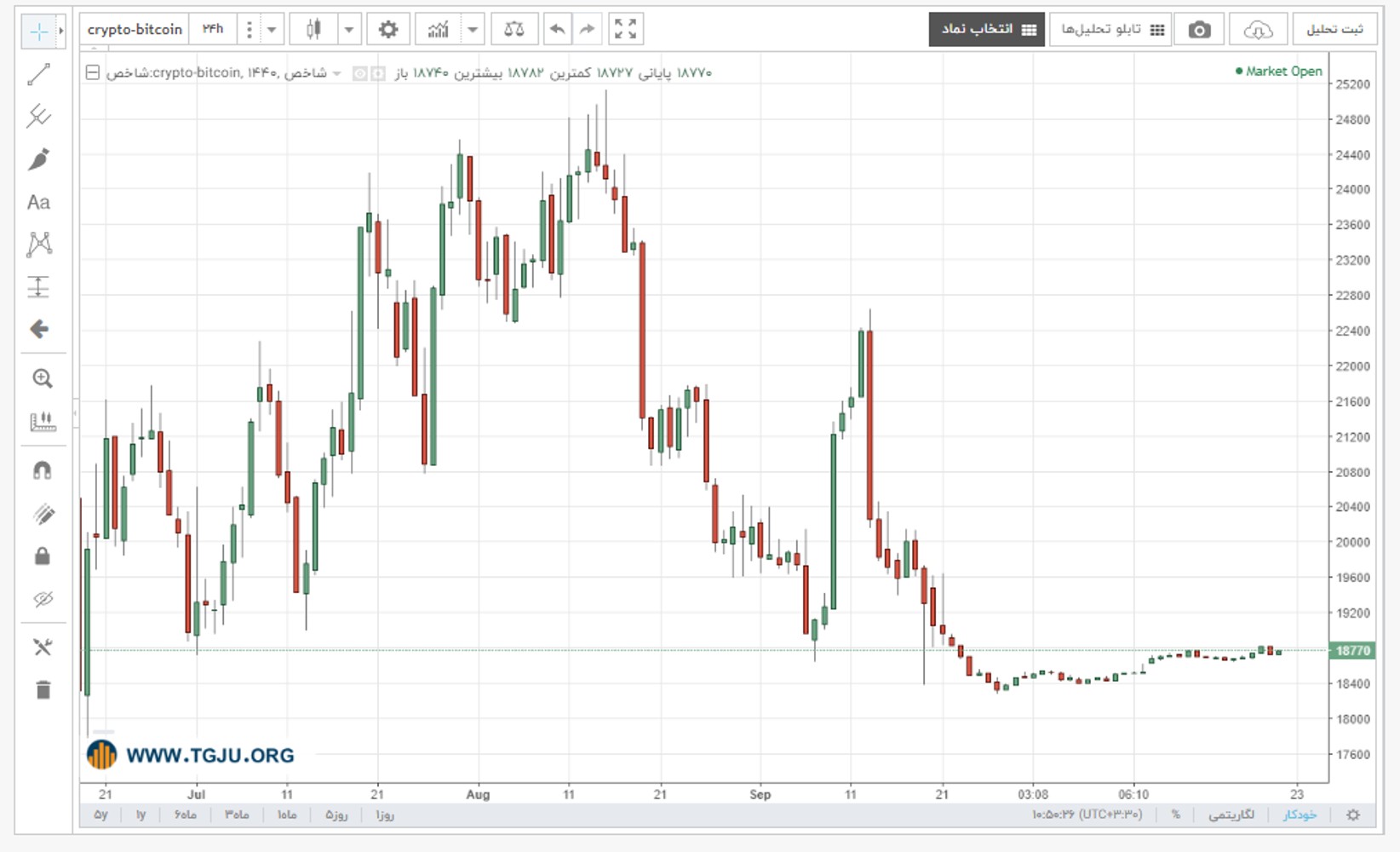Open the indicators icon
1400x852 pixels.
(438, 30)
